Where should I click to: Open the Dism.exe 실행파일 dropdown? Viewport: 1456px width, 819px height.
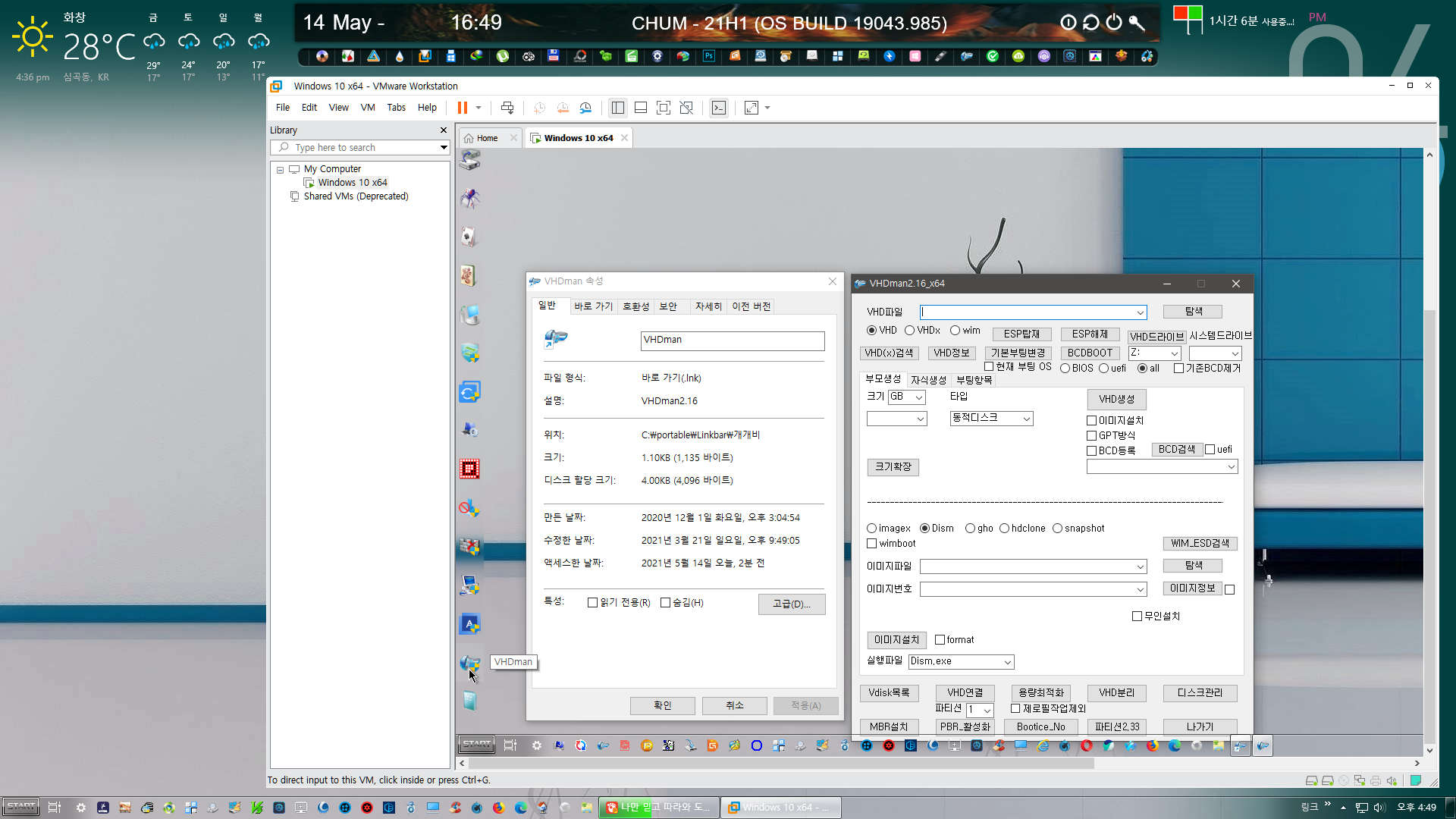coord(1007,662)
